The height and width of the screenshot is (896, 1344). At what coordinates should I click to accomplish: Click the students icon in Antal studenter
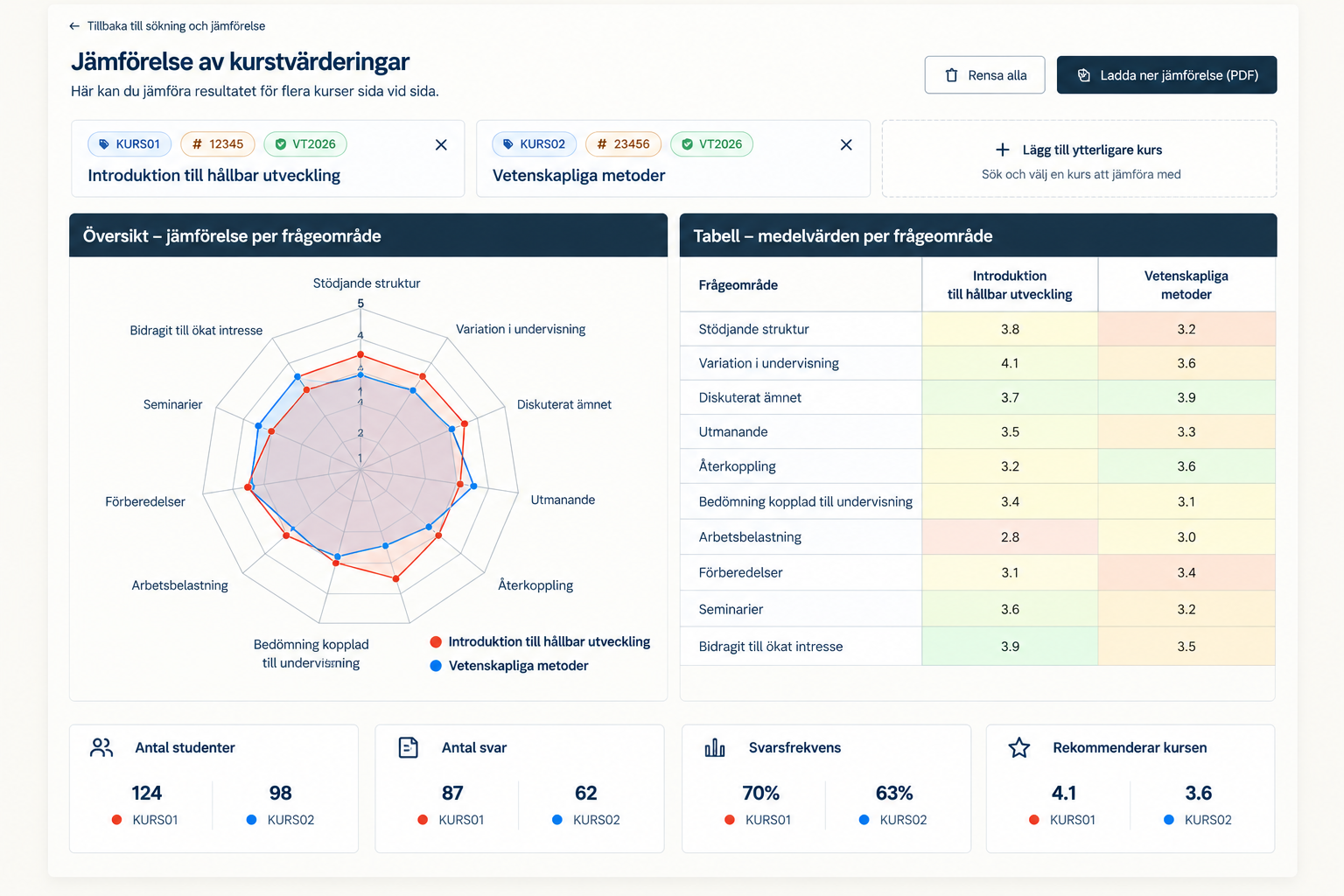click(x=101, y=747)
